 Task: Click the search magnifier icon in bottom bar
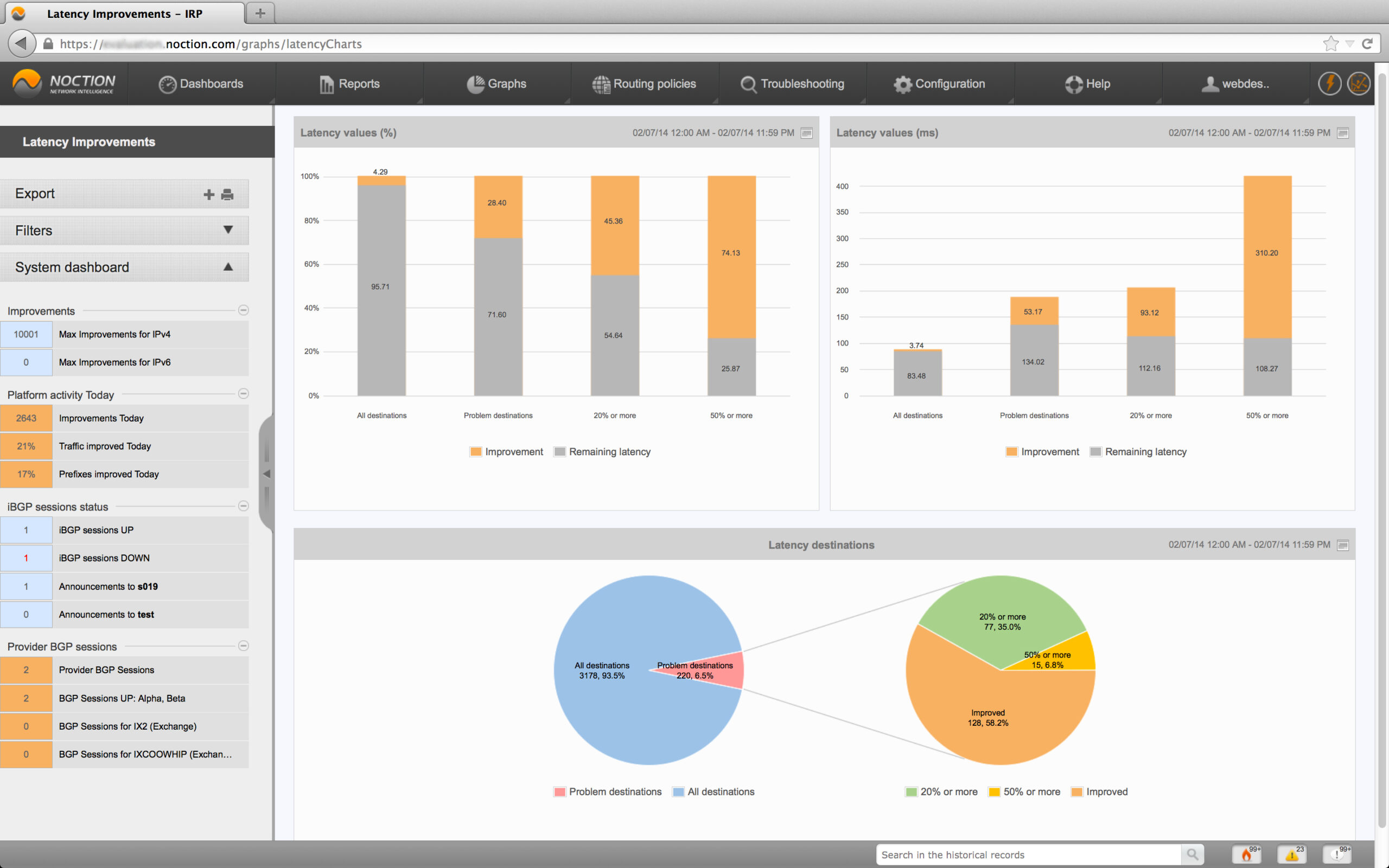pos(1192,854)
